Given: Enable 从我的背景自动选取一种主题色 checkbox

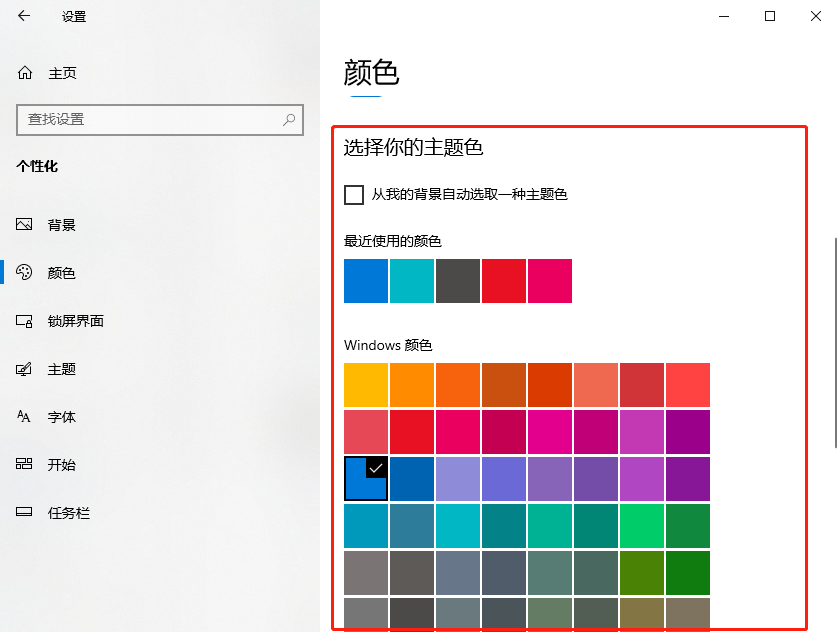Looking at the screenshot, I should [353, 195].
